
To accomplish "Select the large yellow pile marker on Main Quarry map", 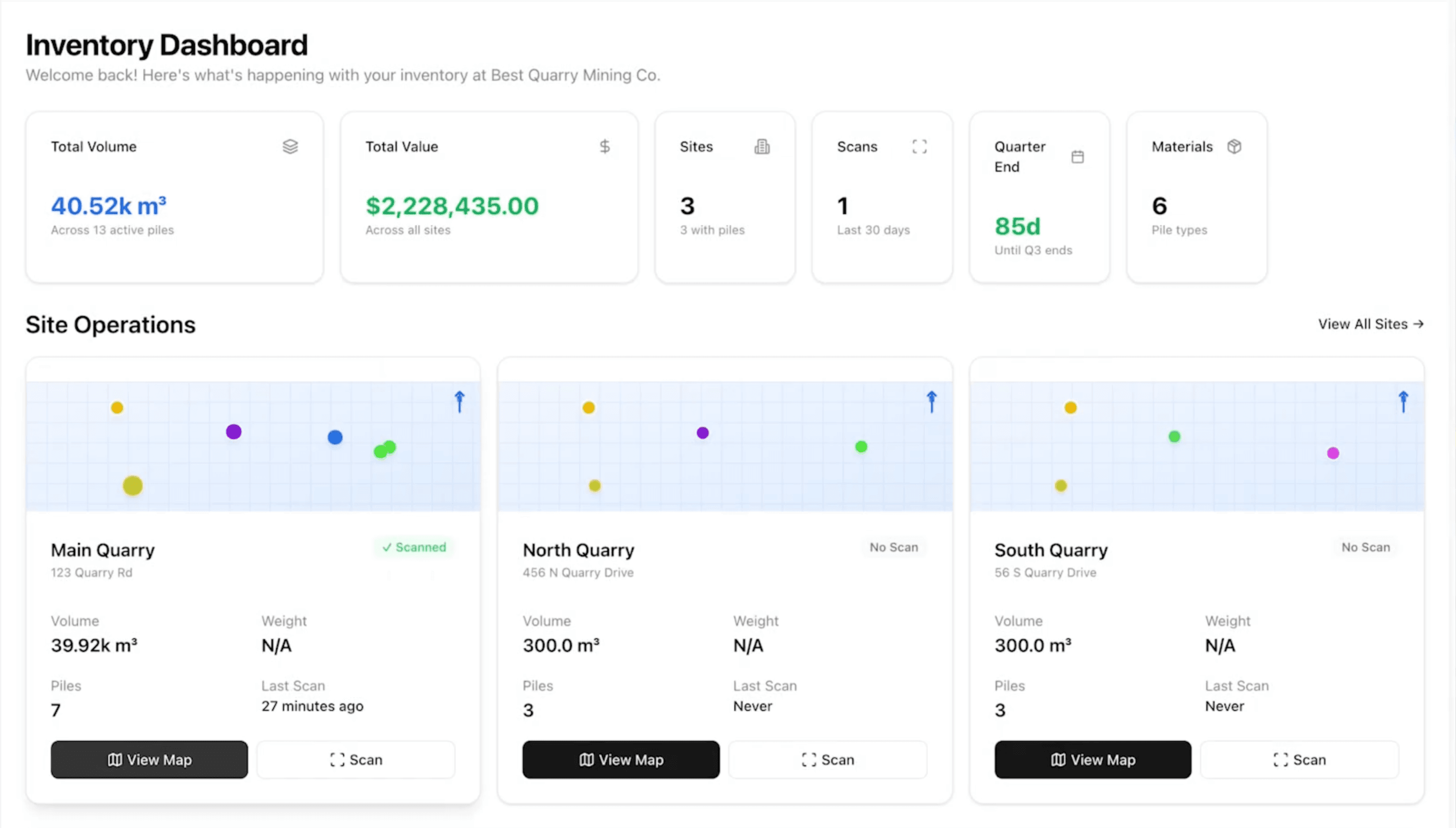I will [132, 485].
